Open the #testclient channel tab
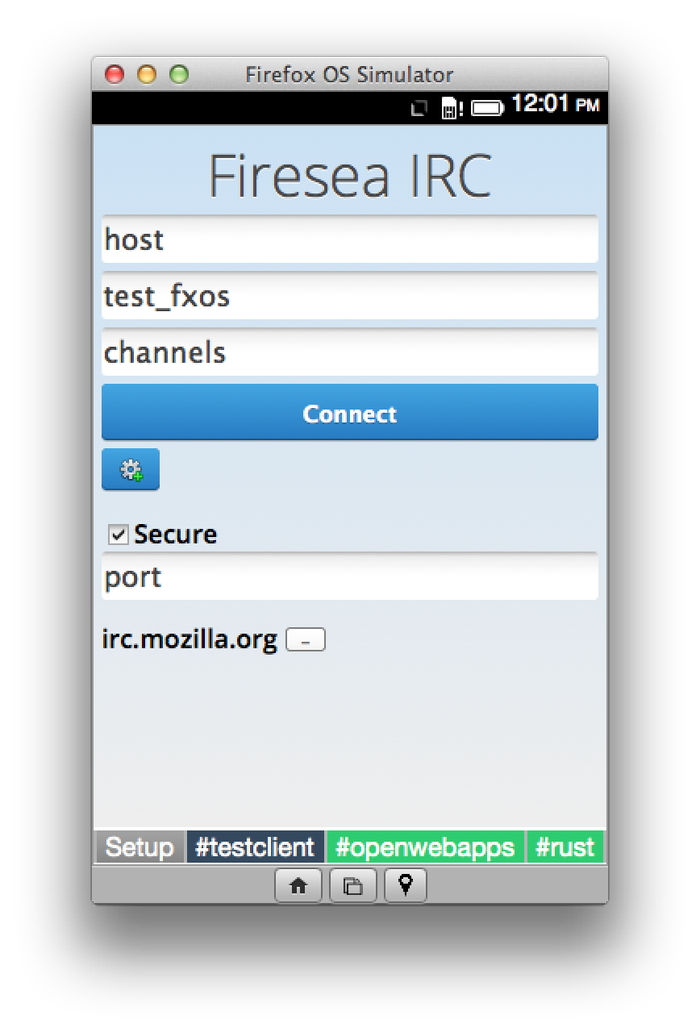This screenshot has width=700, height=1032. (255, 848)
